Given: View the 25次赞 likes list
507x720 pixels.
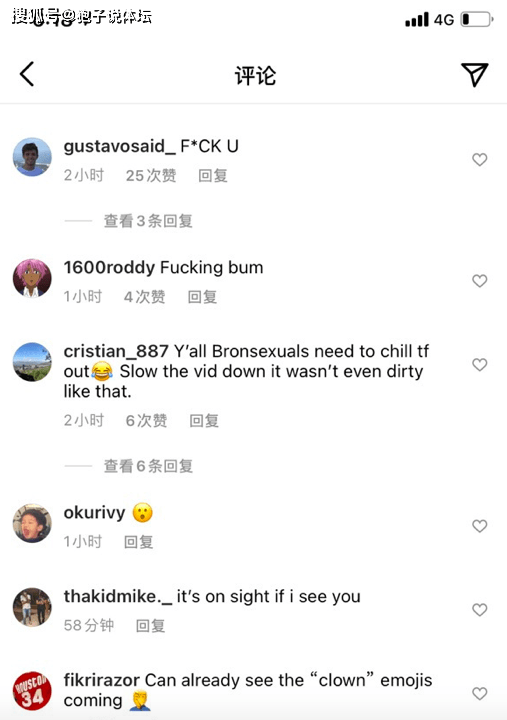Looking at the screenshot, I should (x=151, y=175).
